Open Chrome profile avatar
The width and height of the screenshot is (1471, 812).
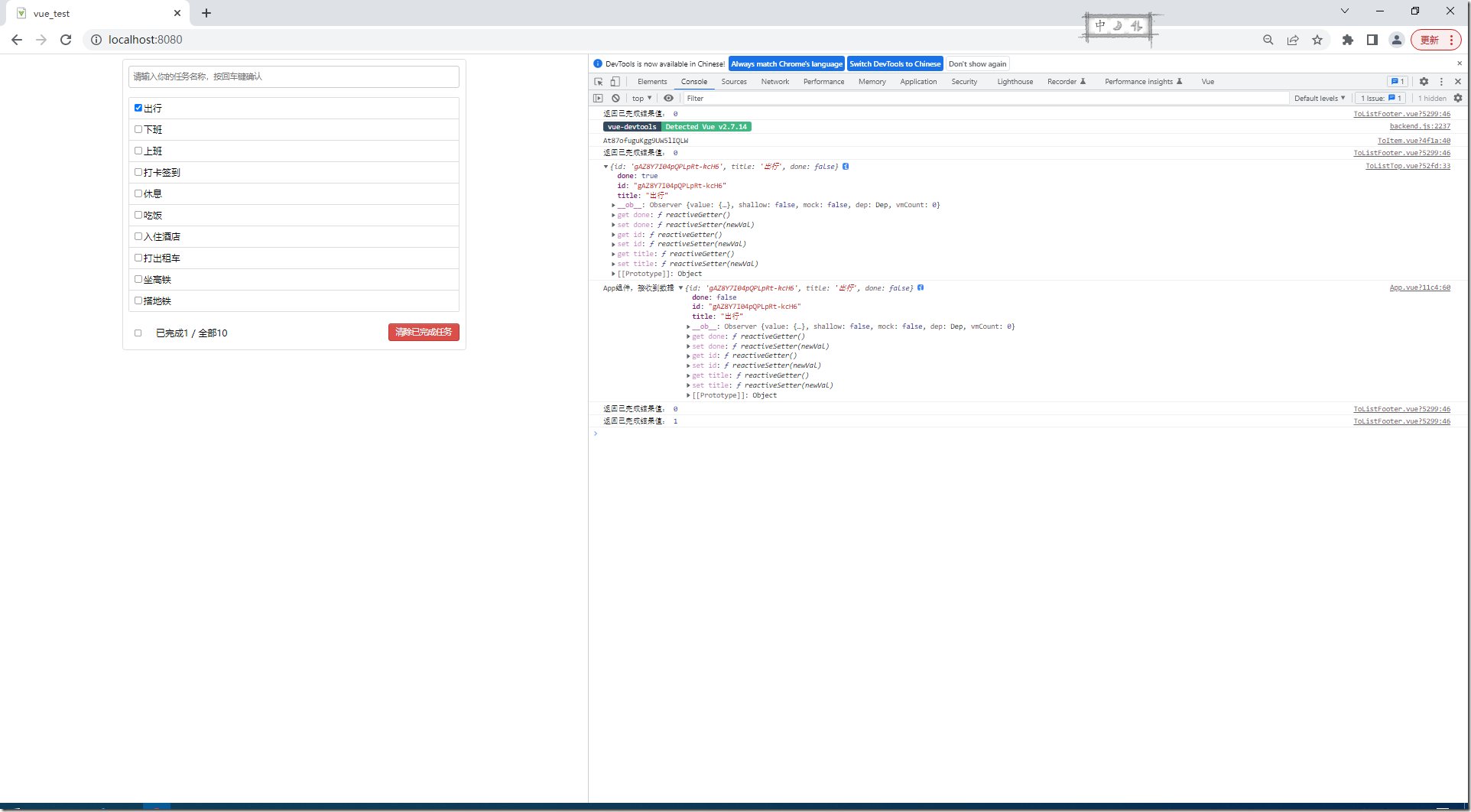pyautogui.click(x=1397, y=40)
